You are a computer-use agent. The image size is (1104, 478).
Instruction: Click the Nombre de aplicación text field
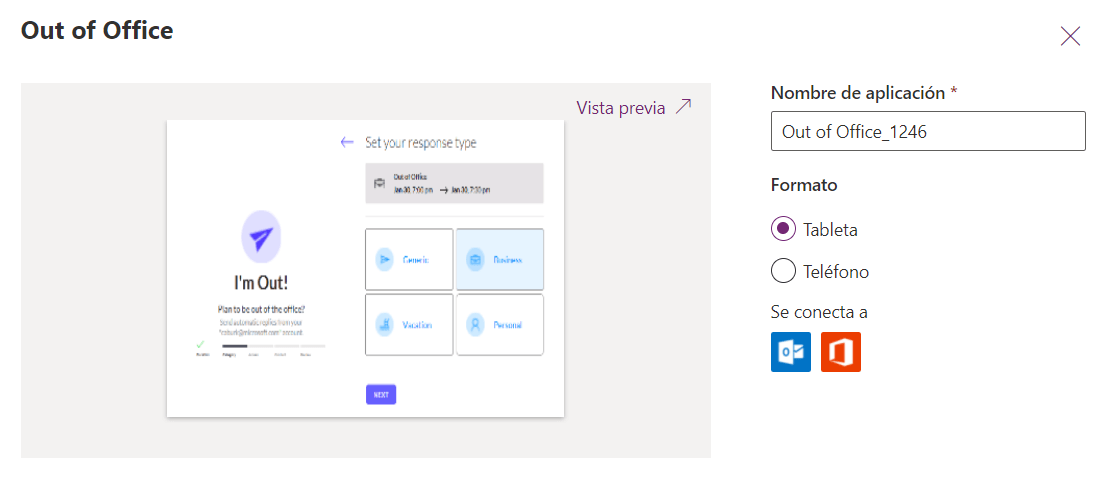[x=927, y=131]
